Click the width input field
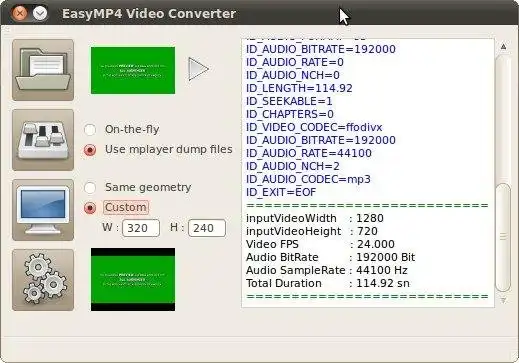Image resolution: width=519 pixels, height=363 pixels. [141, 228]
